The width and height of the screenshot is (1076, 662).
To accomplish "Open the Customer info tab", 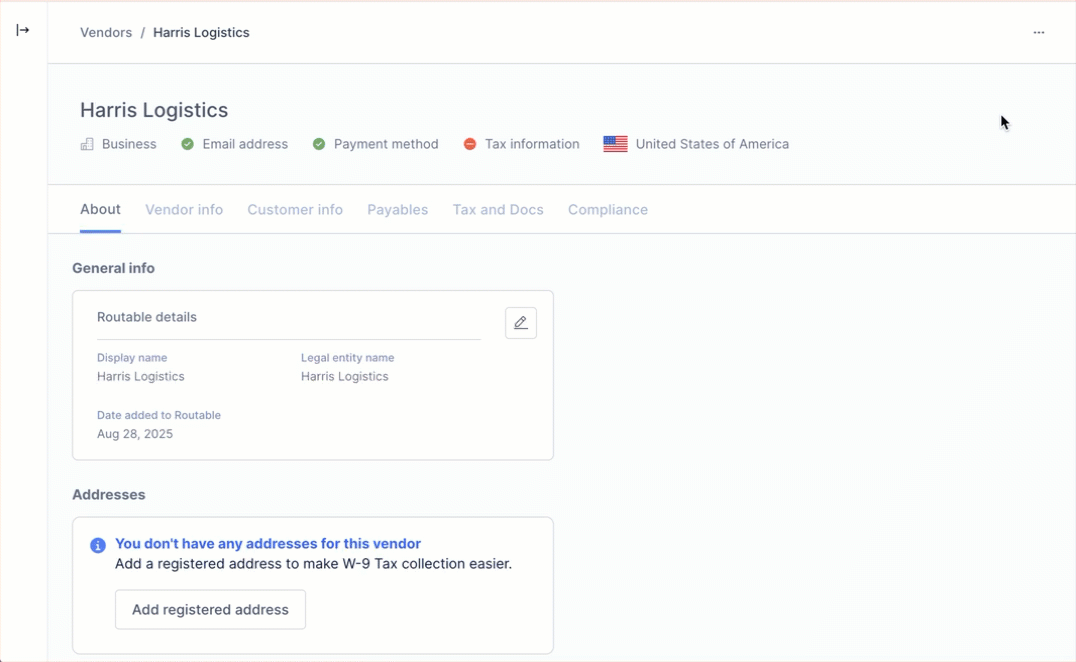I will coord(295,210).
